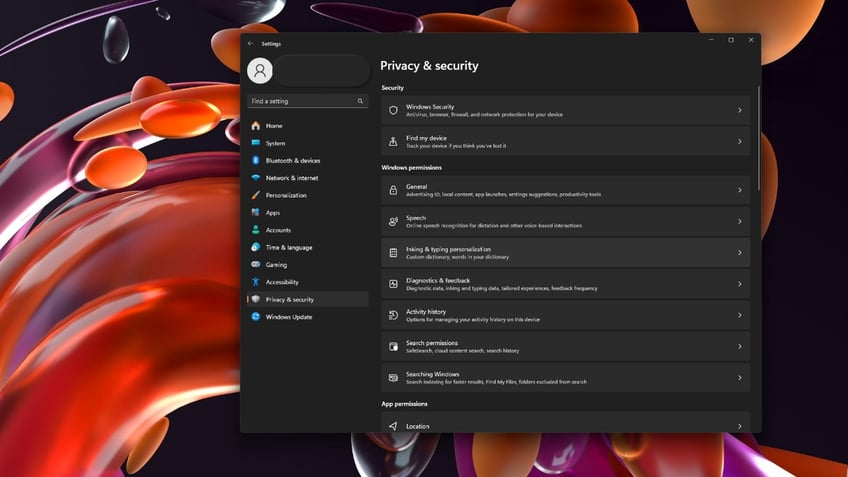Click the Home icon in sidebar
The image size is (848, 477).
pos(256,125)
